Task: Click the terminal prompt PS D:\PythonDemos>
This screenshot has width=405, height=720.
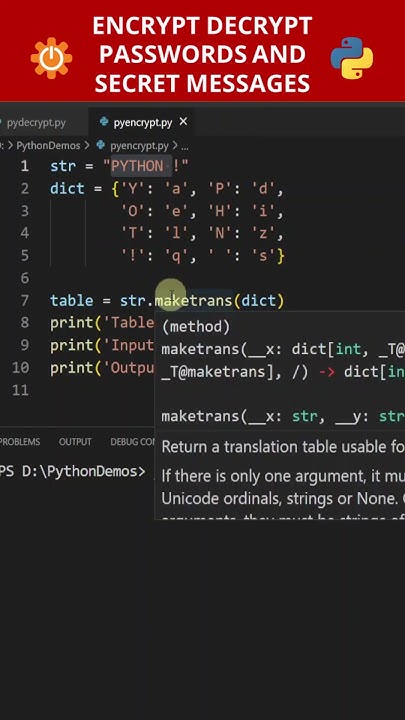Action: (73, 472)
